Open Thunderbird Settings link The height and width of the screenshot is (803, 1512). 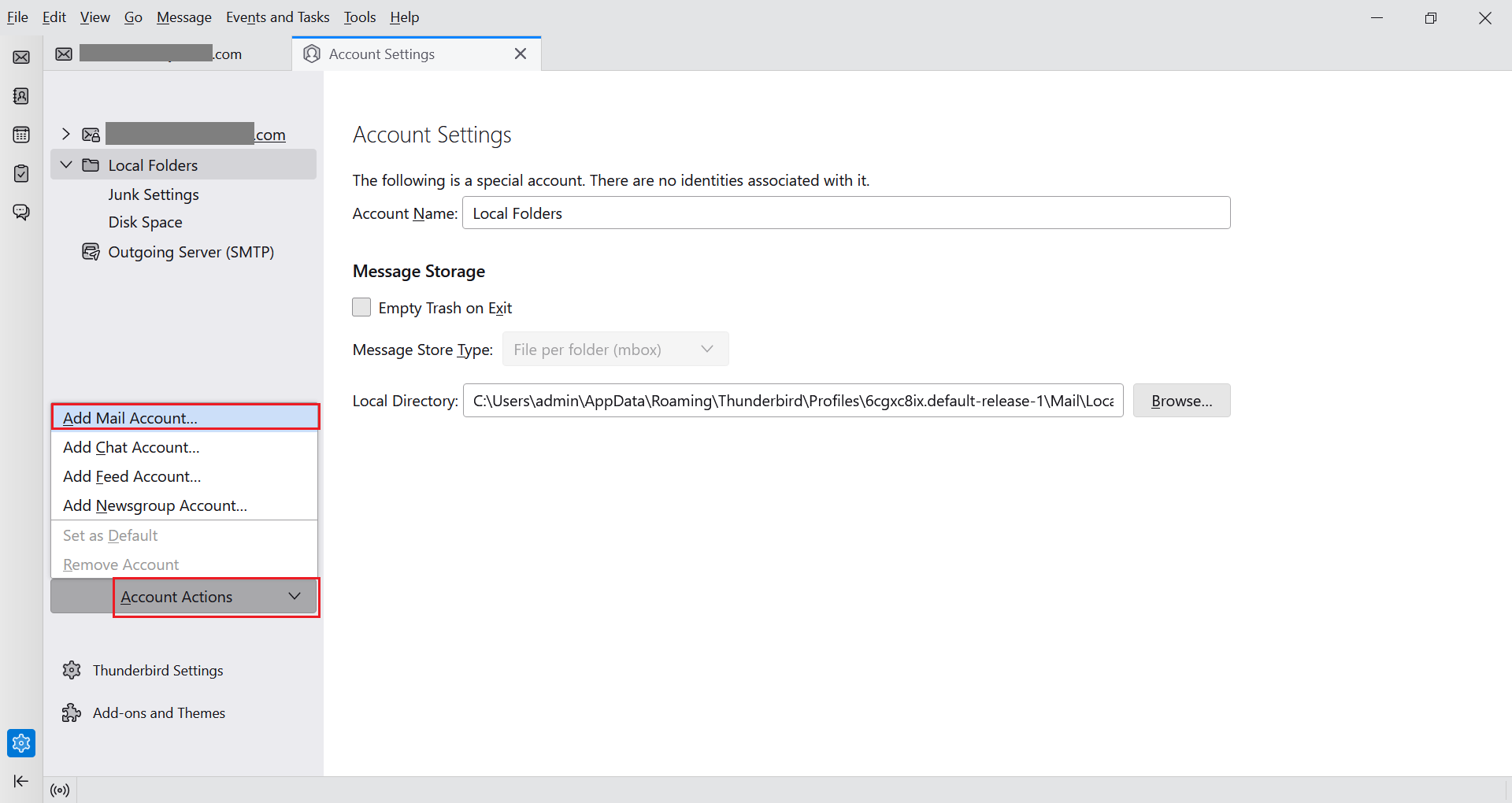pyautogui.click(x=157, y=670)
